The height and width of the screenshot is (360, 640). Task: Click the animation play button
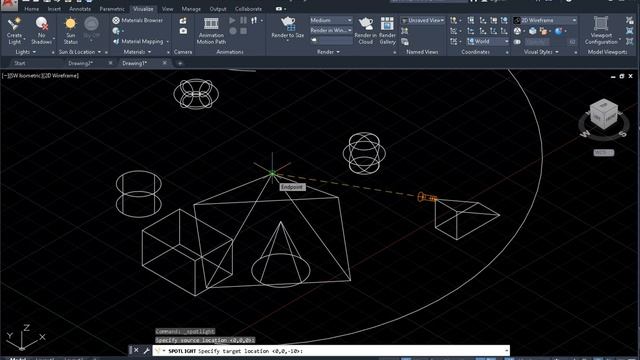[x=232, y=20]
